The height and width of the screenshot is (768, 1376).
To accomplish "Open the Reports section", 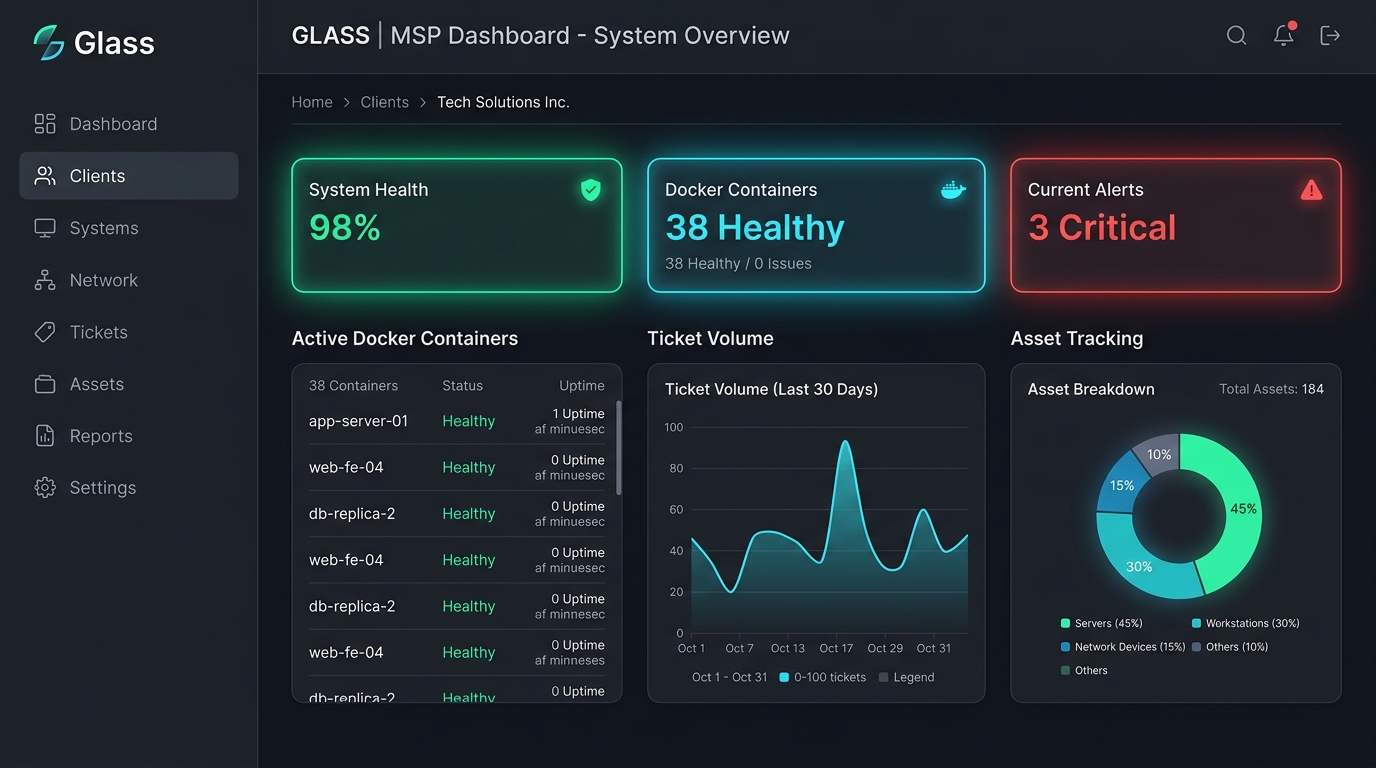I will click(x=129, y=436).
